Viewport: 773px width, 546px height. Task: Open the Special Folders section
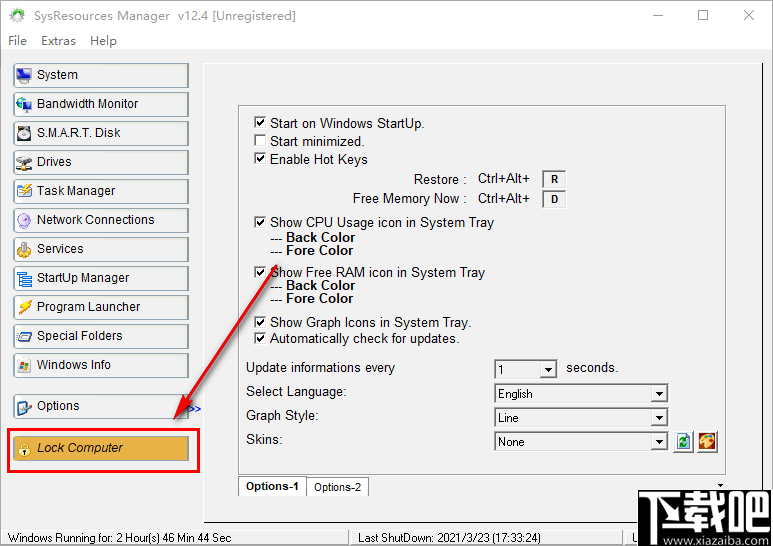tap(101, 336)
